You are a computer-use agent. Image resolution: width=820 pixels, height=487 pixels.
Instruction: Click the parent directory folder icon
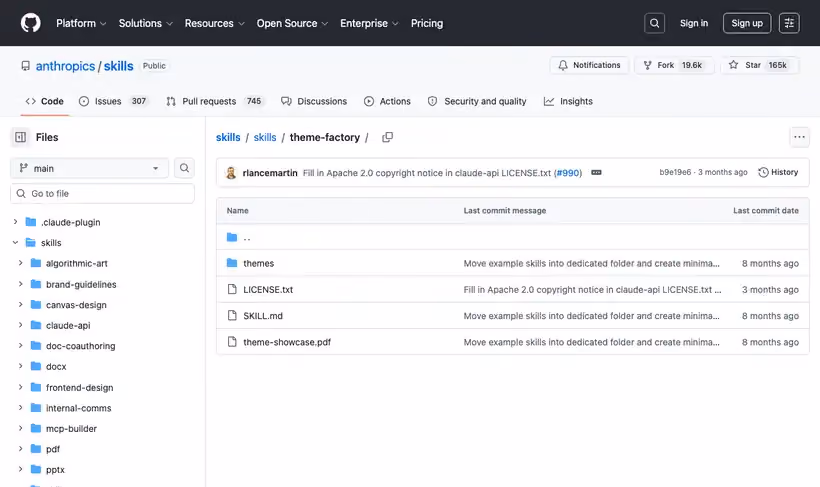232,237
